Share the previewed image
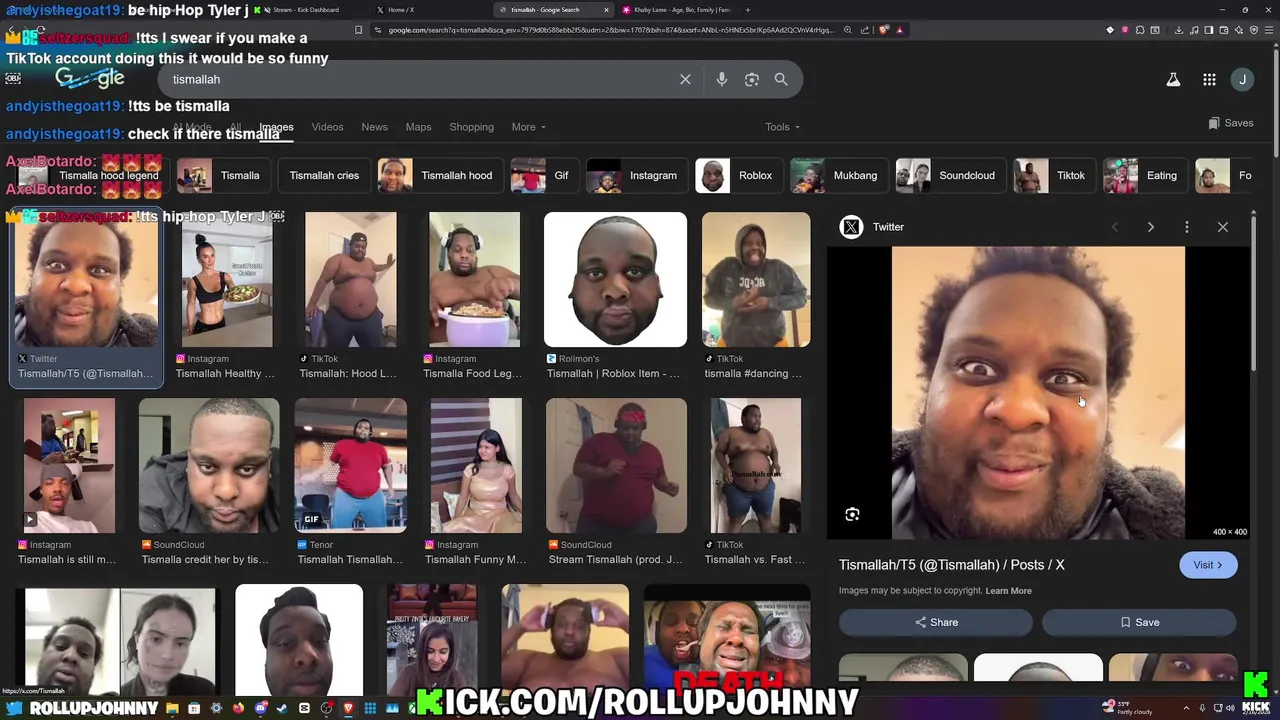The height and width of the screenshot is (720, 1280). click(935, 622)
